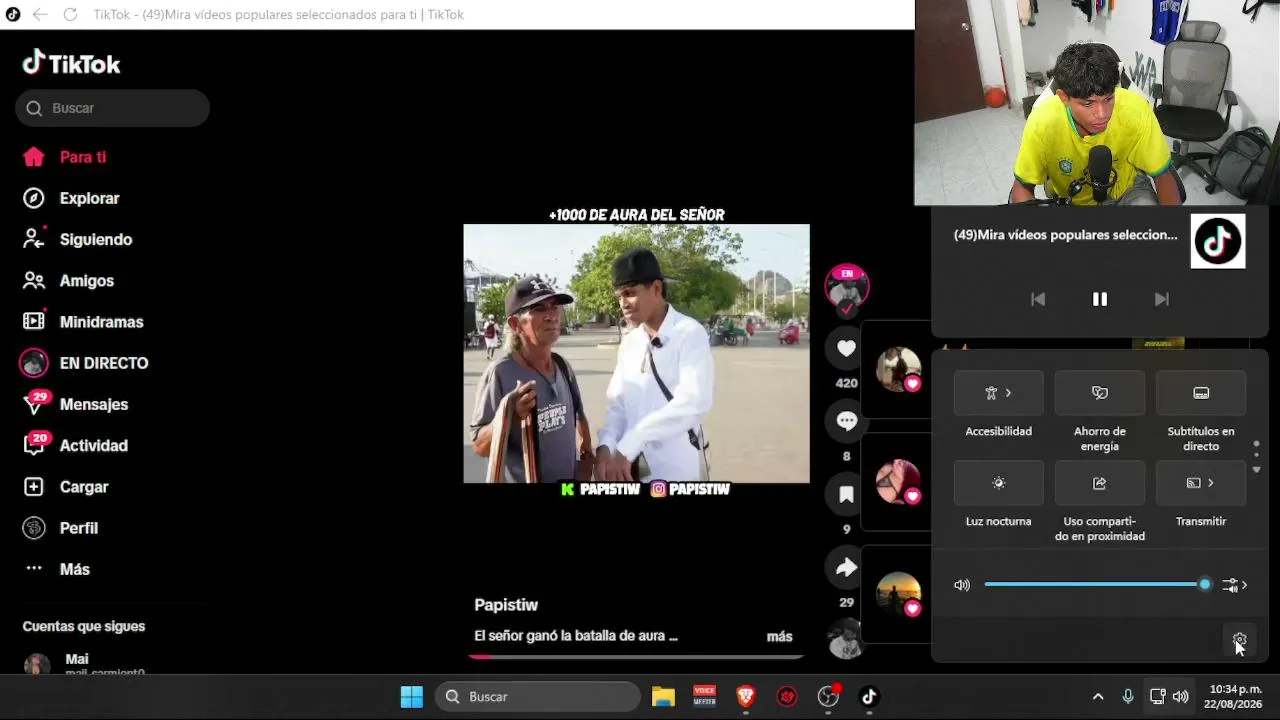
Task: Open the Minidramas section
Action: (83, 322)
